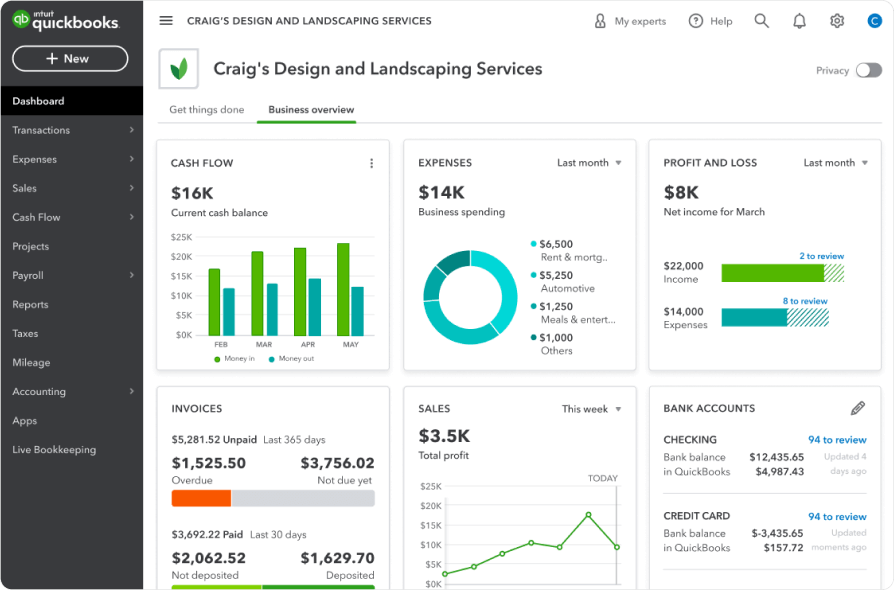Expand the Expenses sidebar menu
This screenshot has width=894, height=591.
pyautogui.click(x=72, y=159)
